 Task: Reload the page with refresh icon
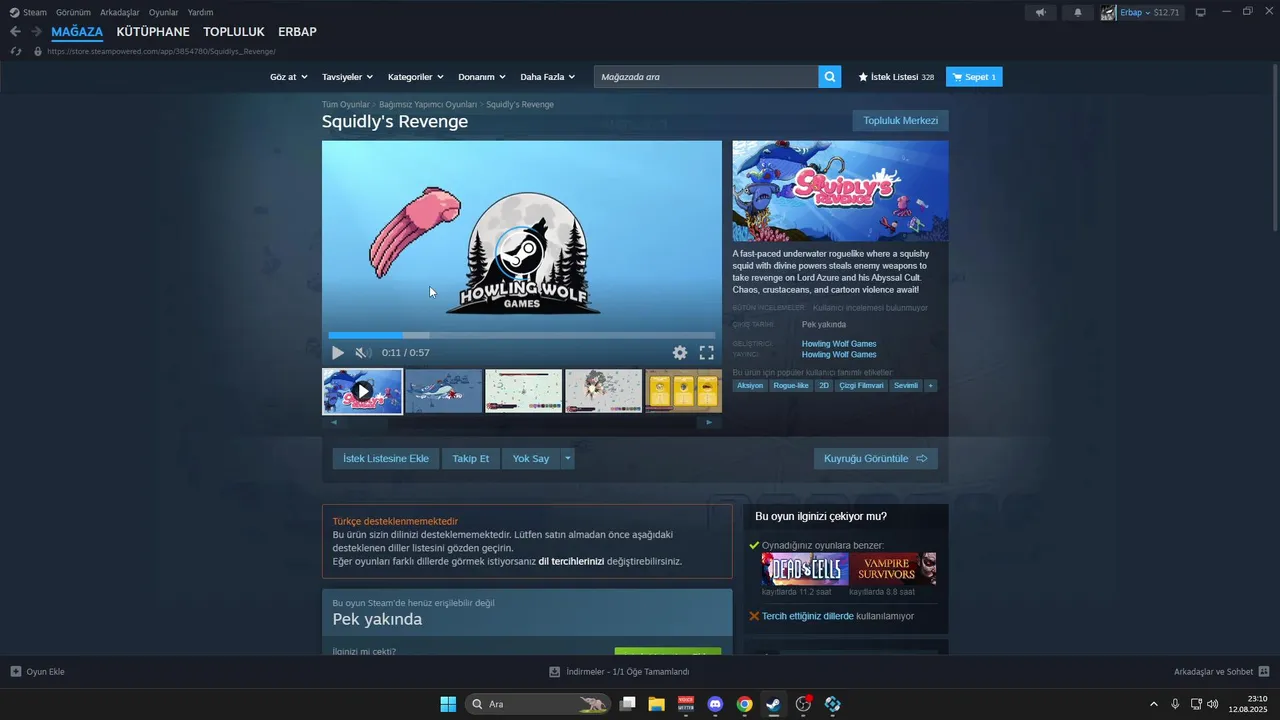[15, 51]
